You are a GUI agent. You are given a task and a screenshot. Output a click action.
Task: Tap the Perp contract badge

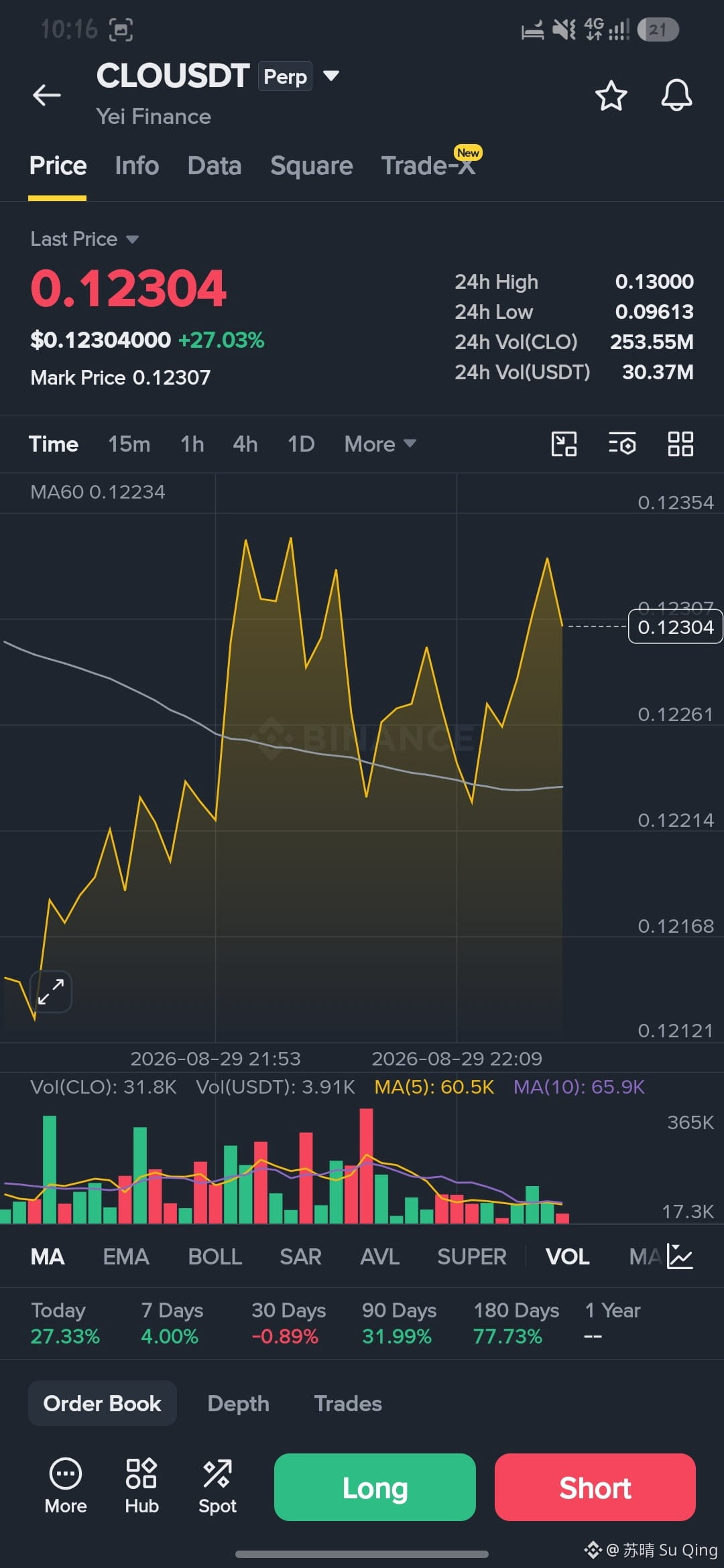click(x=286, y=76)
